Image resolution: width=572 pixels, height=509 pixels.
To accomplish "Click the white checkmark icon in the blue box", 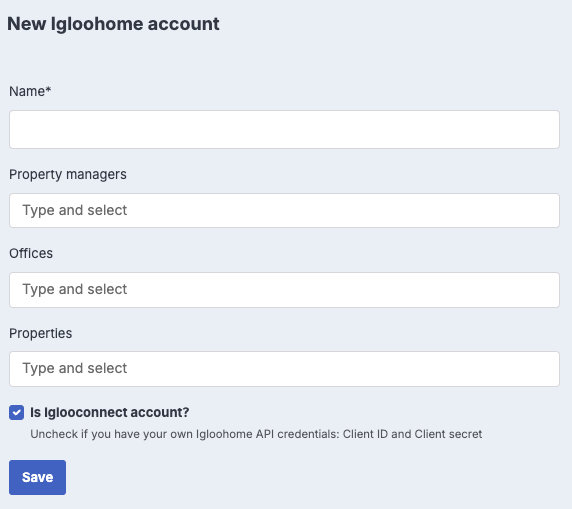I will click(x=16, y=413).
